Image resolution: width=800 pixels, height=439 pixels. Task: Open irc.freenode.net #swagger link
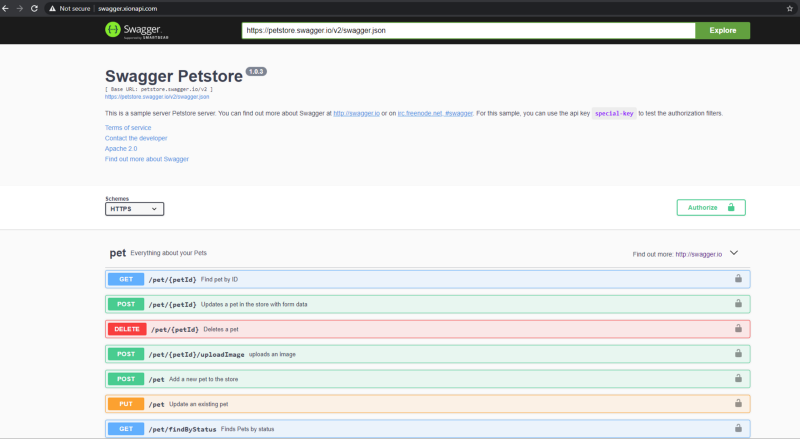(x=435, y=113)
